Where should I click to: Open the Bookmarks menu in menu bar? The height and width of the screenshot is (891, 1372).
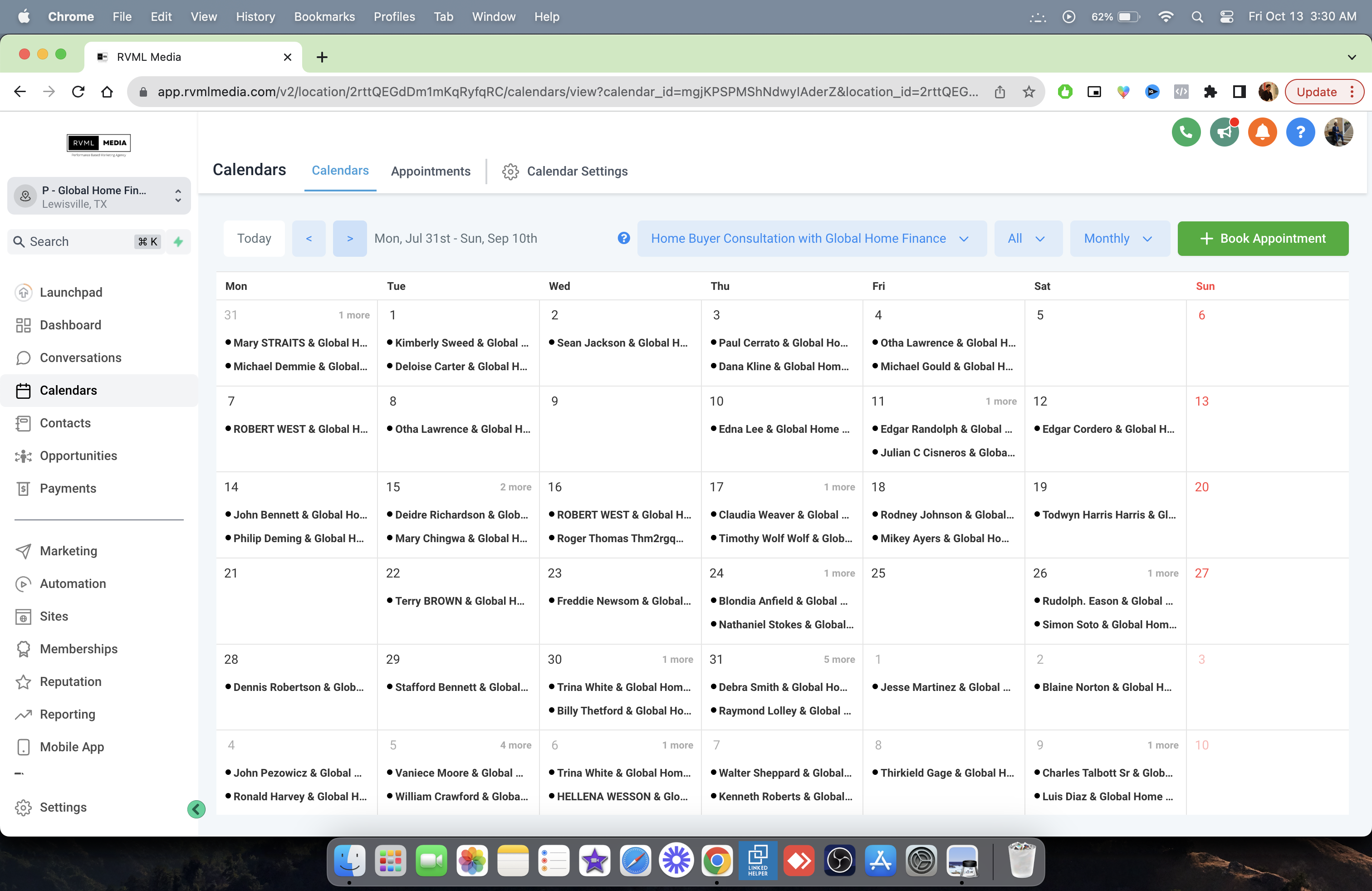click(324, 17)
